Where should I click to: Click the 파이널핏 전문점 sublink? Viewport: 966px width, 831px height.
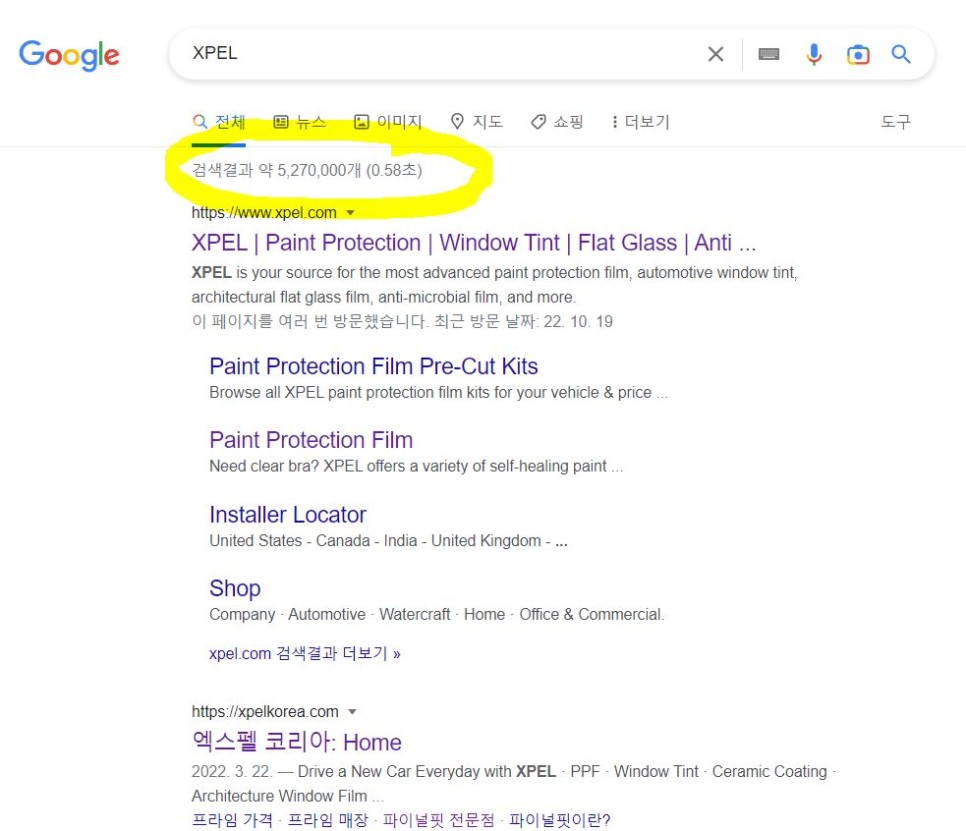click(439, 821)
